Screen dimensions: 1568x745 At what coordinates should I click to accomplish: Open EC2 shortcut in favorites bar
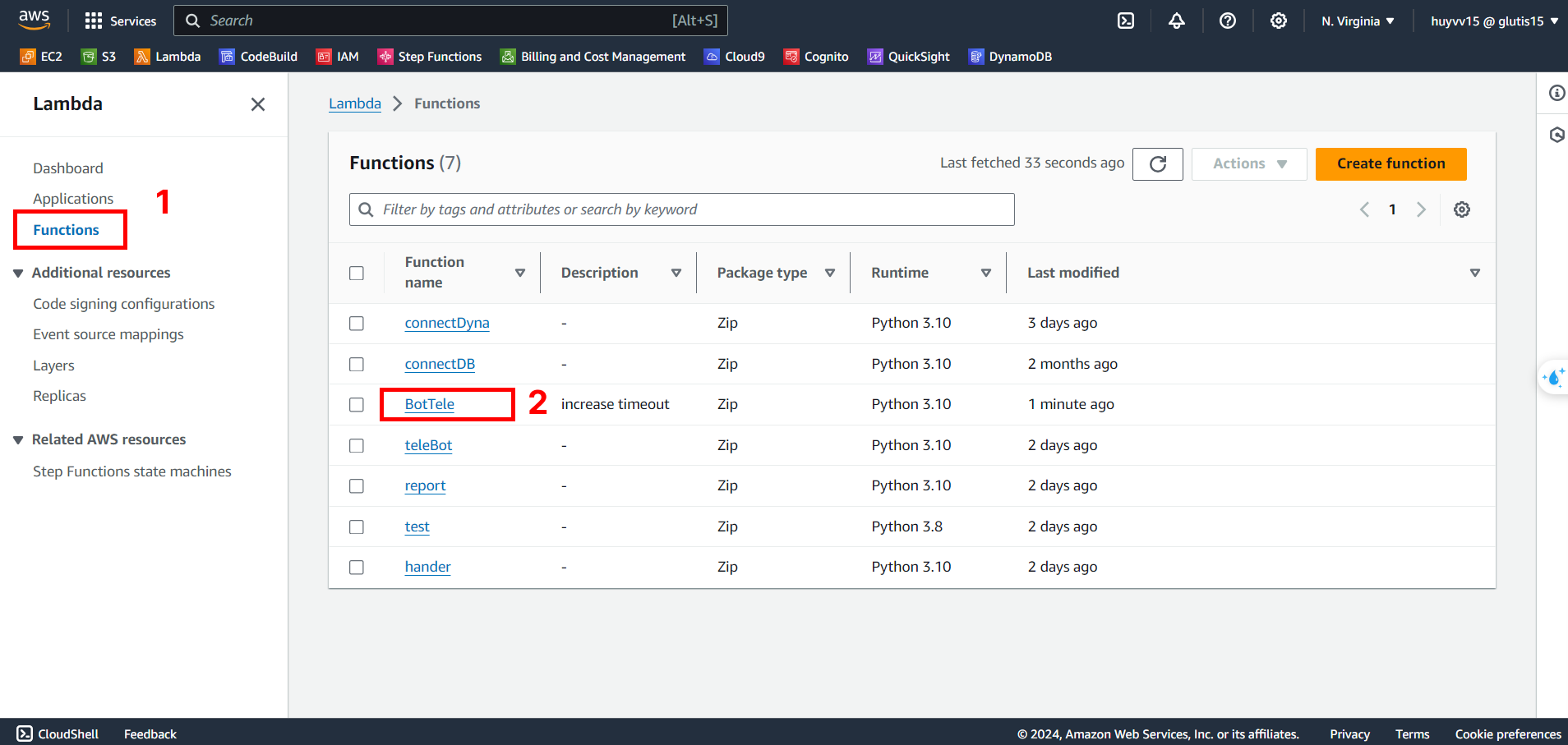[x=41, y=57]
